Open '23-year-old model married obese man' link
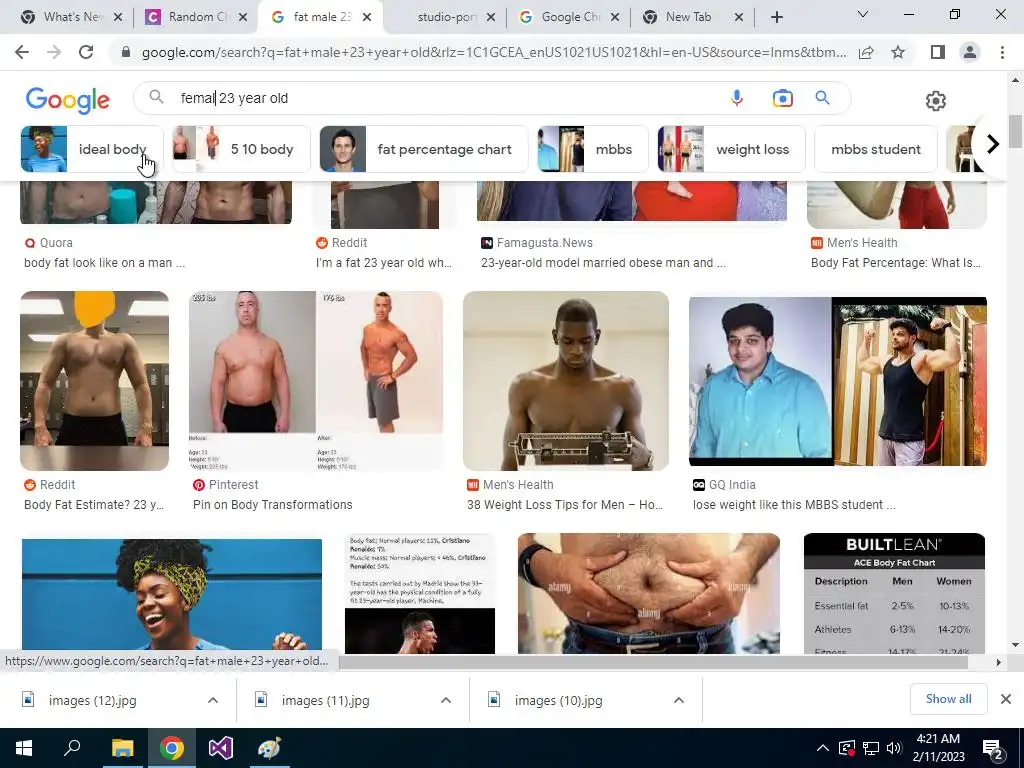The image size is (1024, 768). coord(603,263)
